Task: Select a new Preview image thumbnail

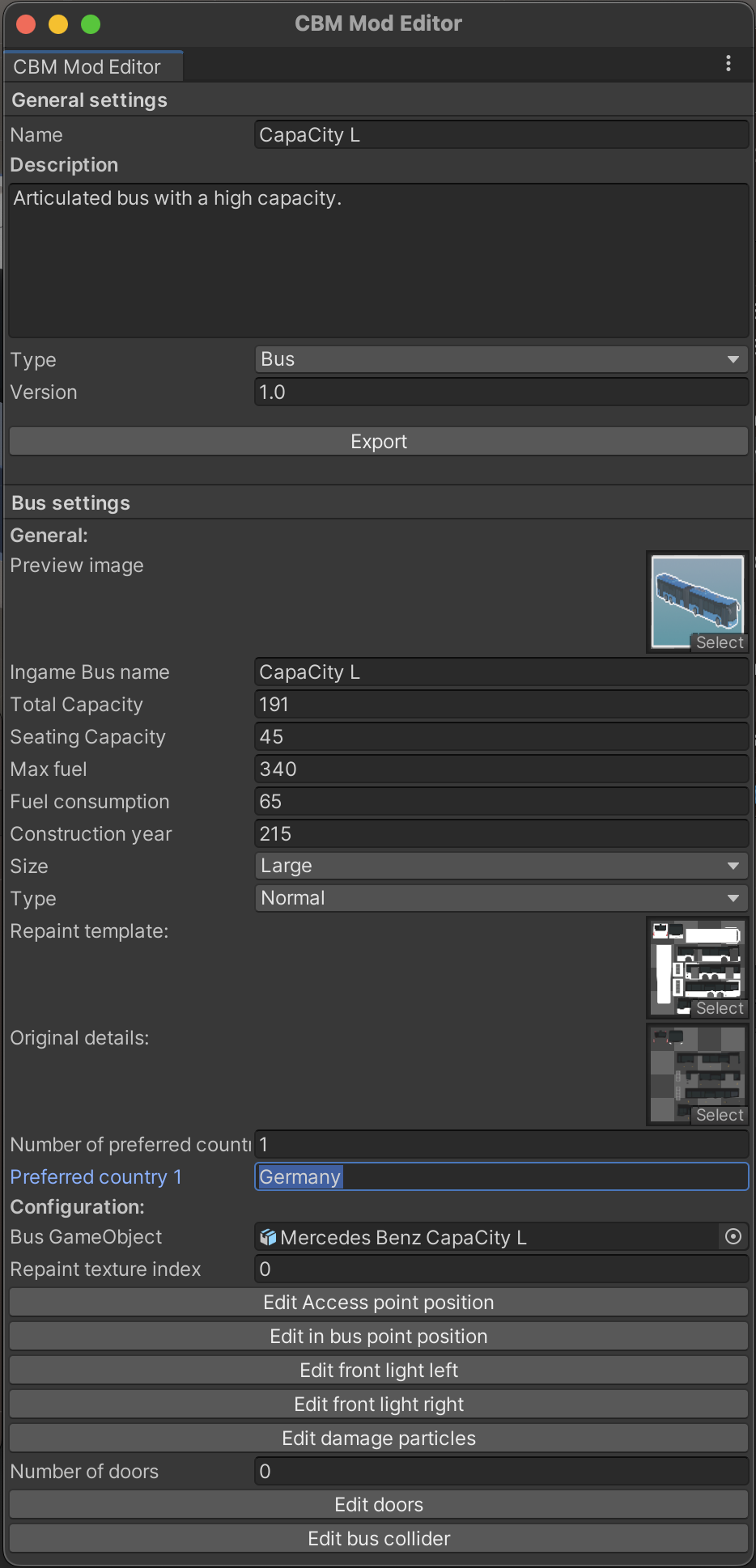Action: 698,602
